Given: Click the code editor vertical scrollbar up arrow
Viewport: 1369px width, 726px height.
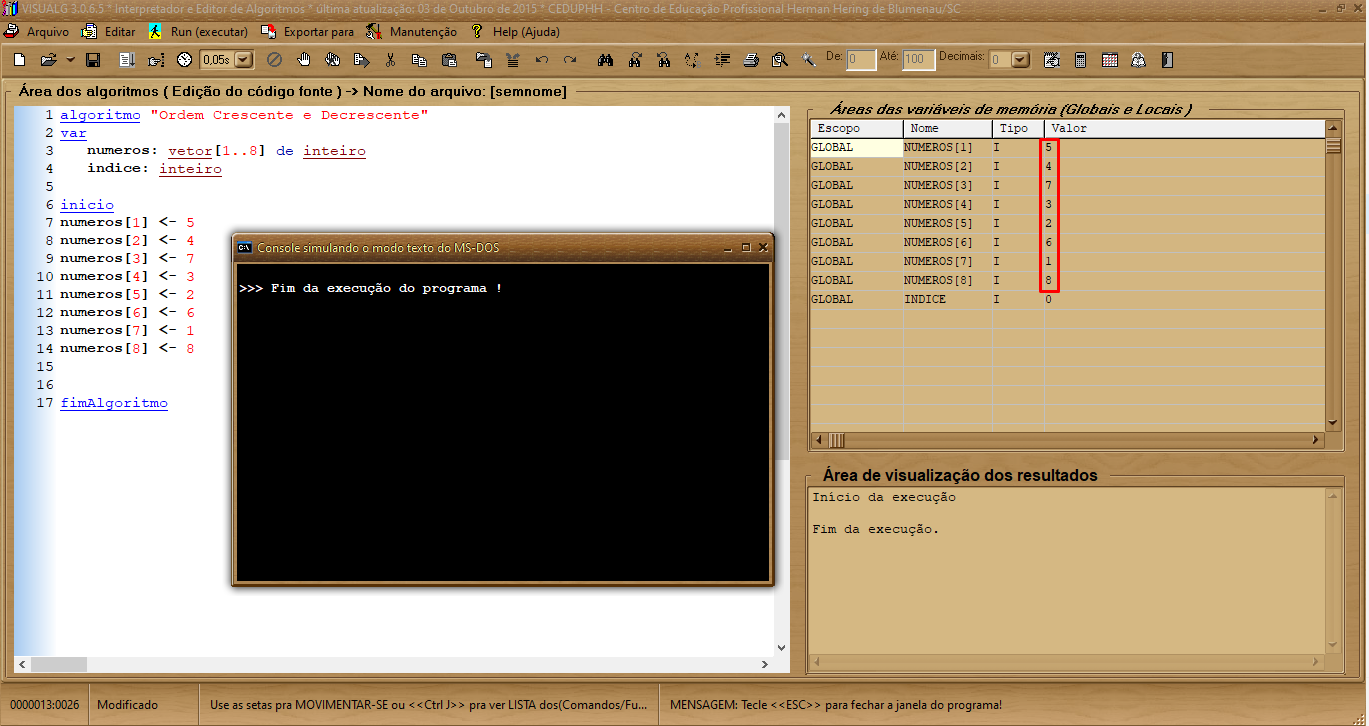Looking at the screenshot, I should tap(782, 115).
